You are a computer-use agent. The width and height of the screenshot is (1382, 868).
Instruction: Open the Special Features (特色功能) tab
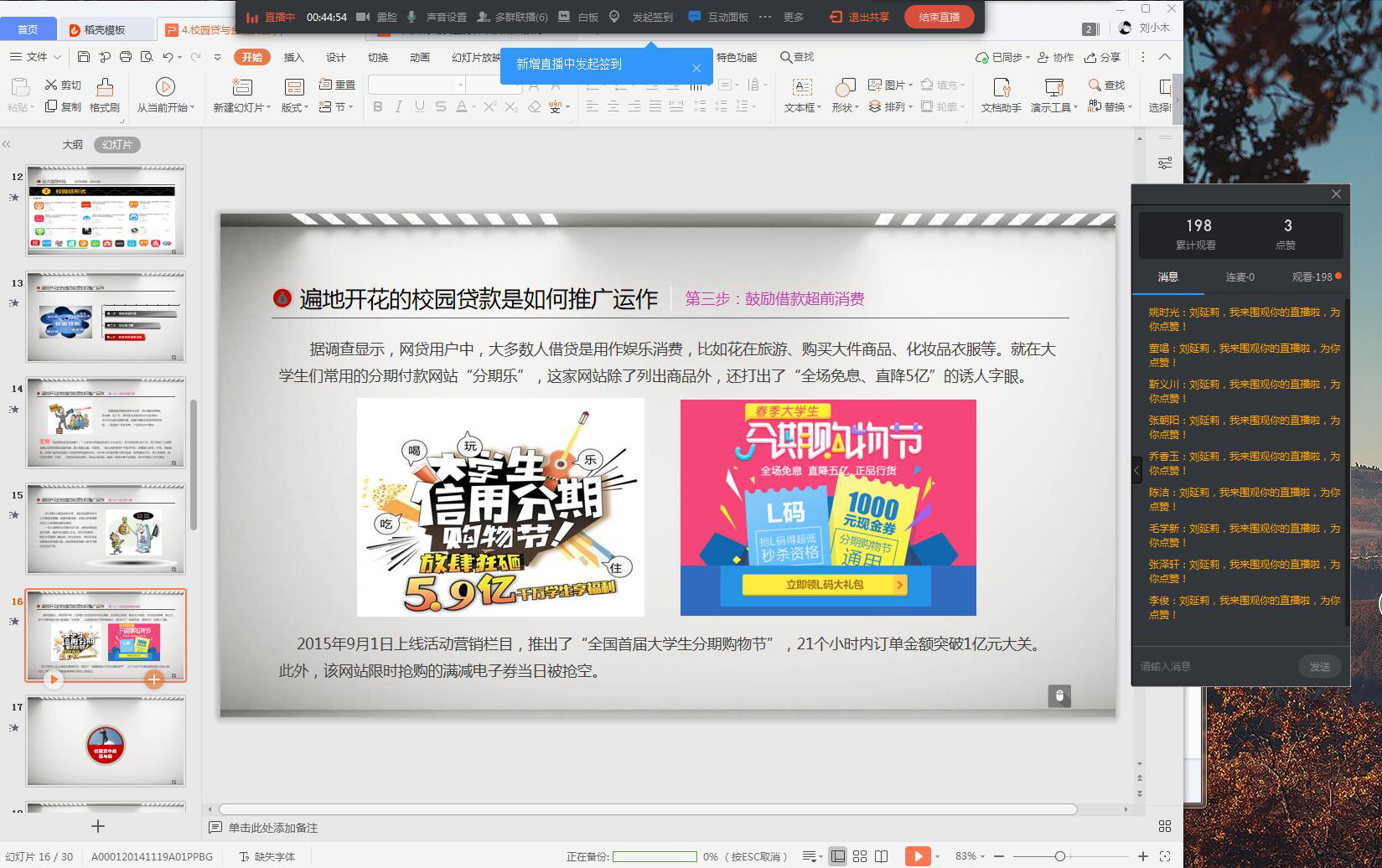point(737,57)
